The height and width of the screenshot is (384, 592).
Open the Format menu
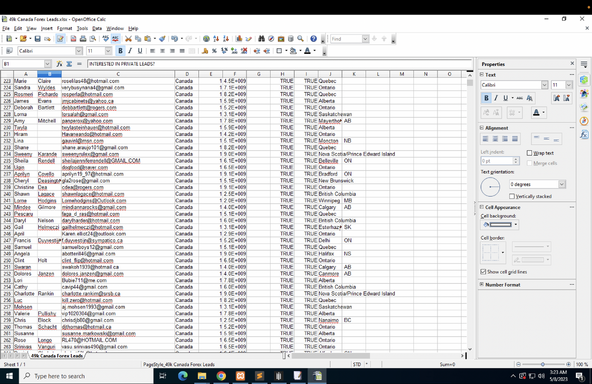click(64, 28)
